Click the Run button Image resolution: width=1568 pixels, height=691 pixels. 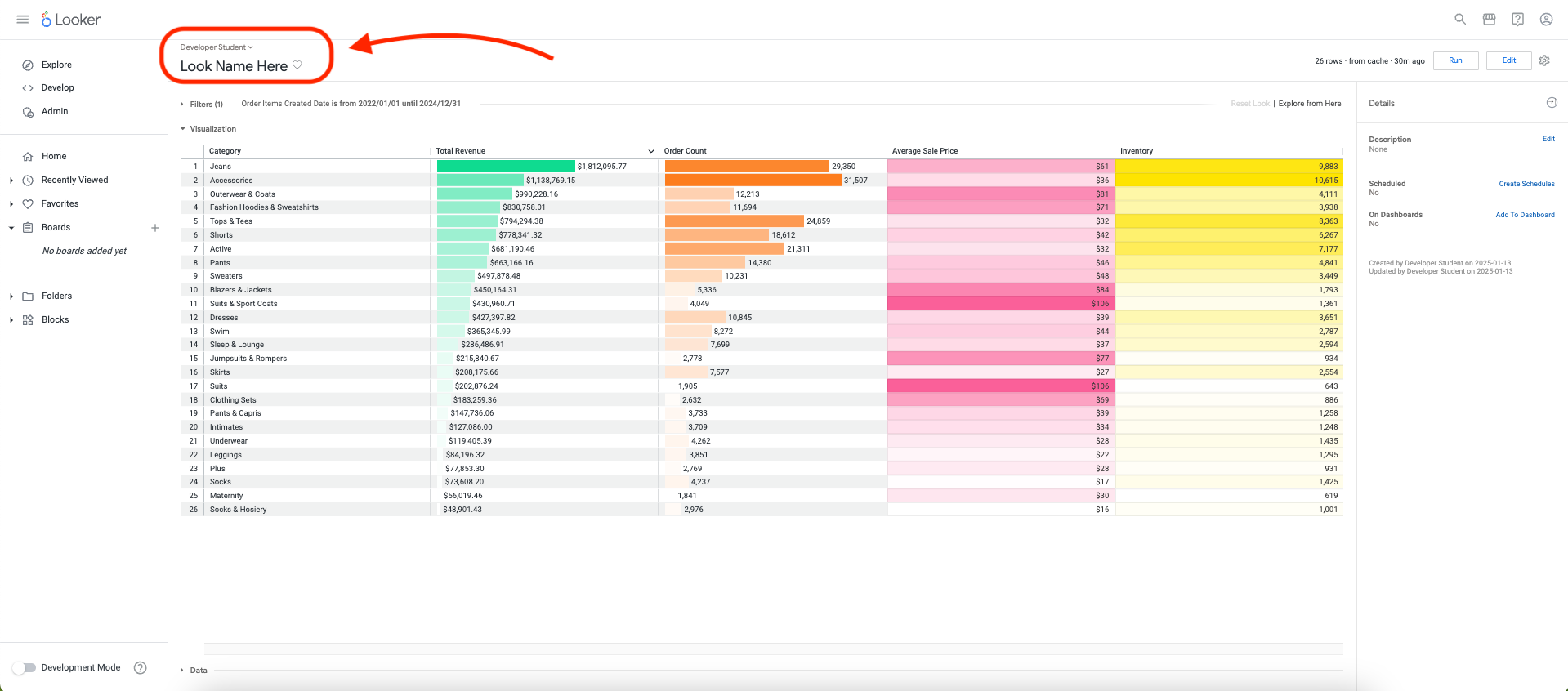point(1455,60)
